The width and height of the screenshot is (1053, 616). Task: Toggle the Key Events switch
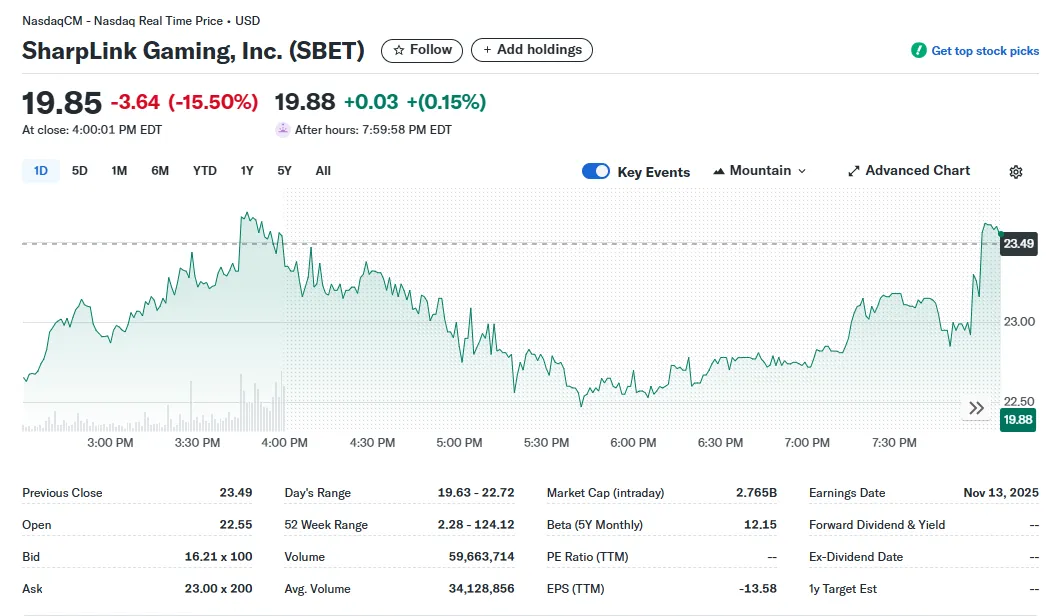[596, 171]
